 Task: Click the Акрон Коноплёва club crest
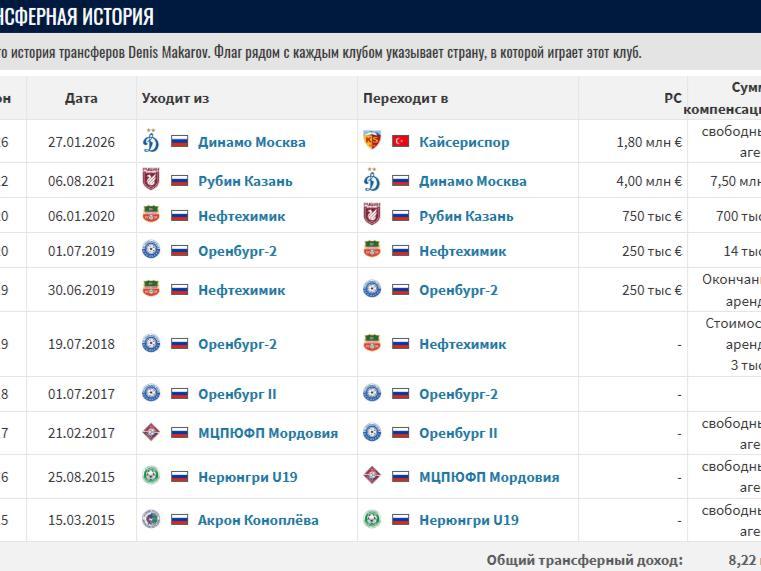pos(151,520)
